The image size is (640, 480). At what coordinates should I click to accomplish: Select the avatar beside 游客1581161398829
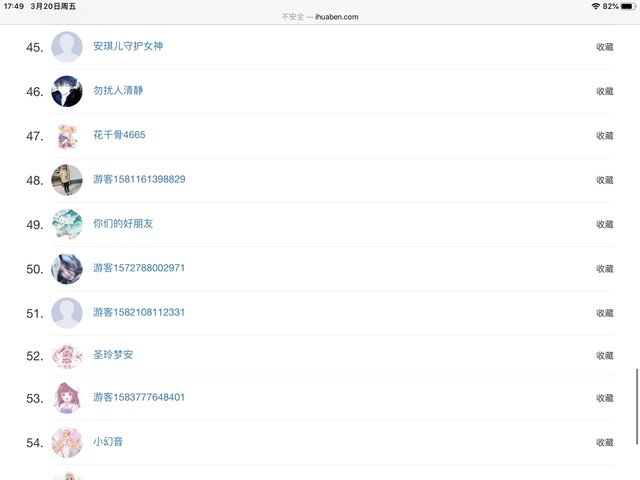[67, 180]
